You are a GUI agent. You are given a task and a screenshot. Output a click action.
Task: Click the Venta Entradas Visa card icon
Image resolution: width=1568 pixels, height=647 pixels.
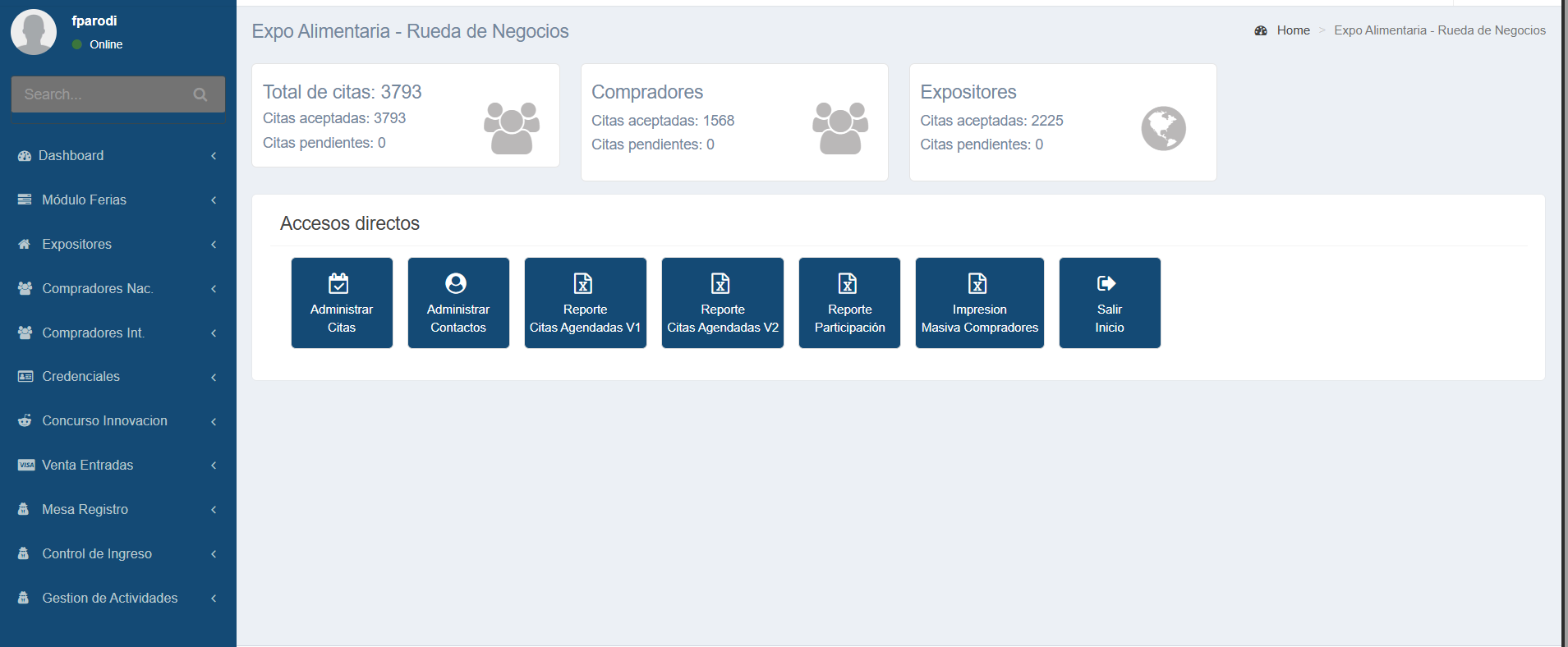point(26,466)
